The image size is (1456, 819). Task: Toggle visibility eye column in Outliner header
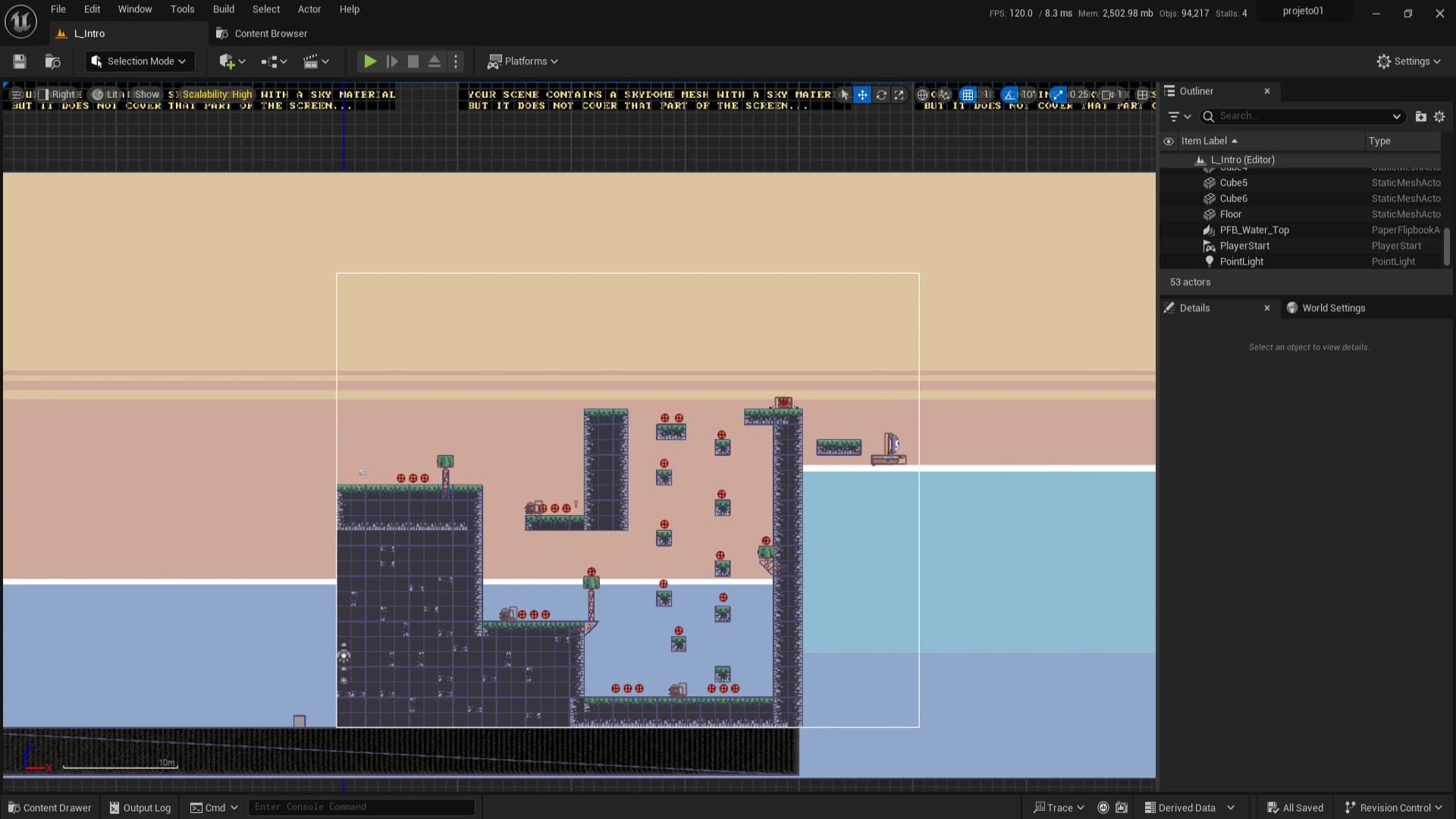click(x=1169, y=141)
